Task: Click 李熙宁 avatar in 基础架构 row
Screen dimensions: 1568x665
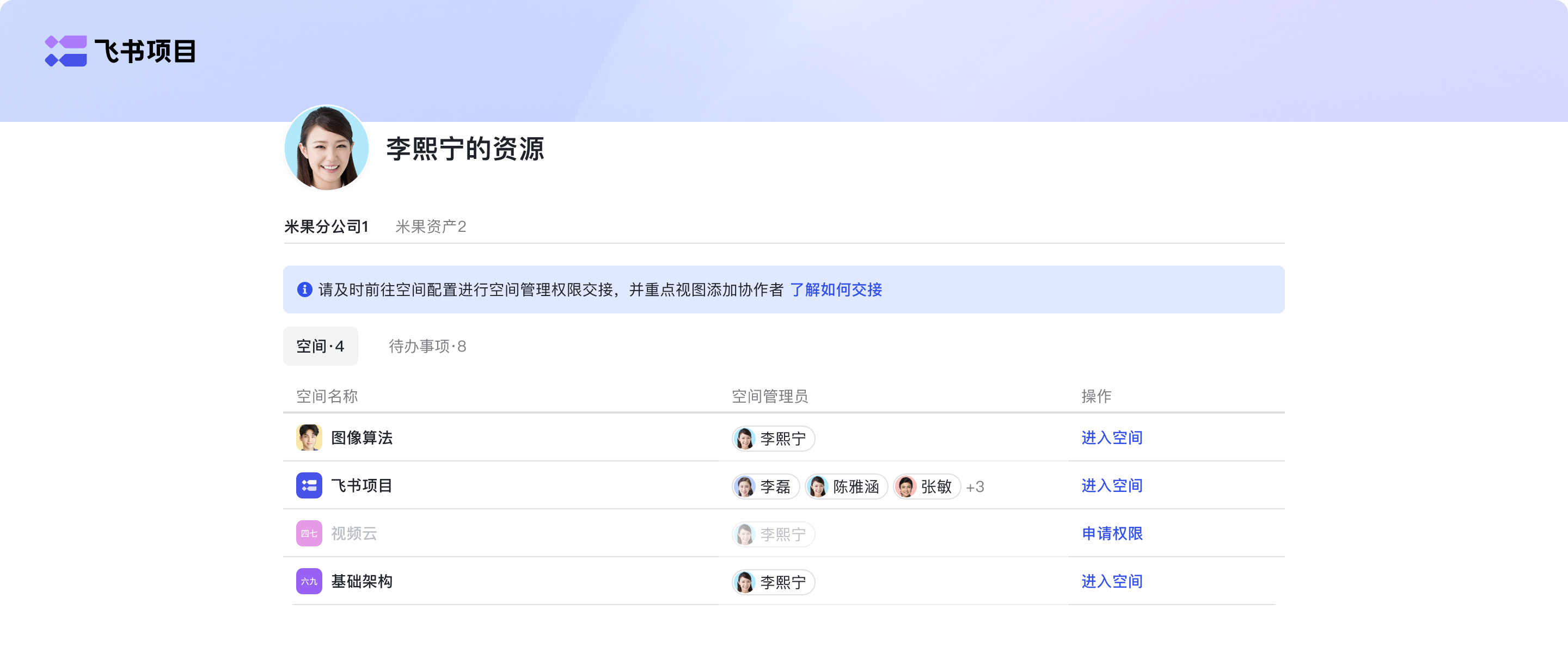Action: click(x=744, y=583)
